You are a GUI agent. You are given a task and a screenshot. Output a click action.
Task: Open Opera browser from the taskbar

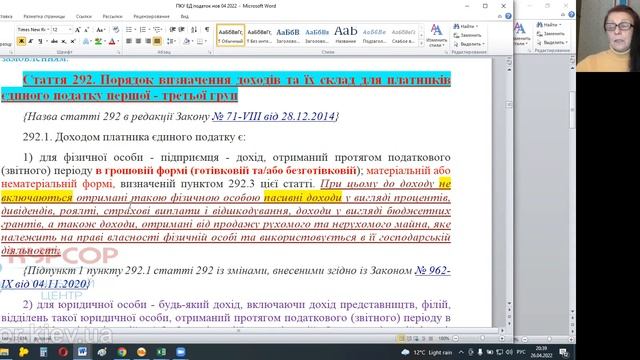pyautogui.click(x=62, y=352)
